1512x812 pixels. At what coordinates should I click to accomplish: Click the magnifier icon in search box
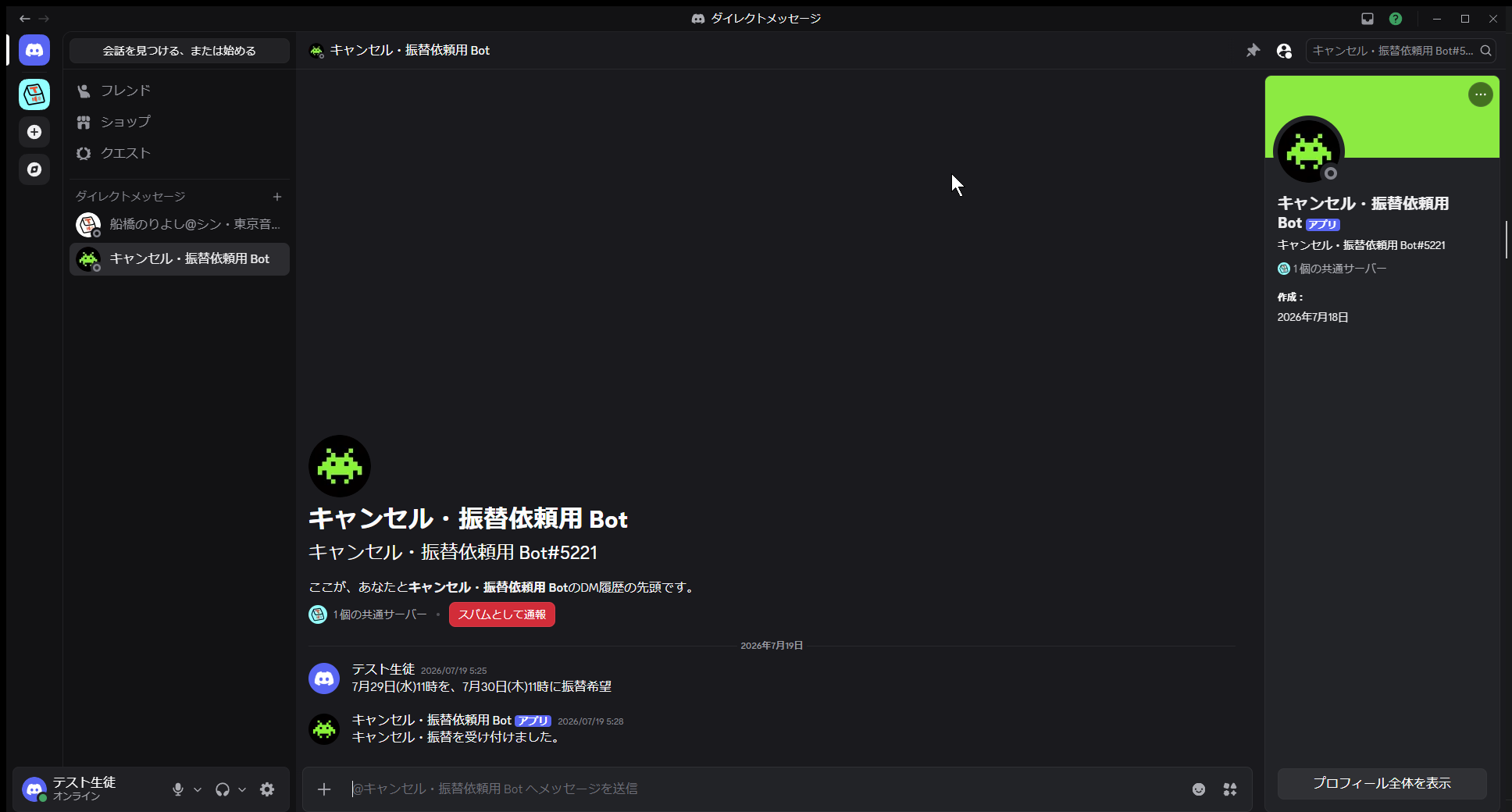[x=1486, y=51]
